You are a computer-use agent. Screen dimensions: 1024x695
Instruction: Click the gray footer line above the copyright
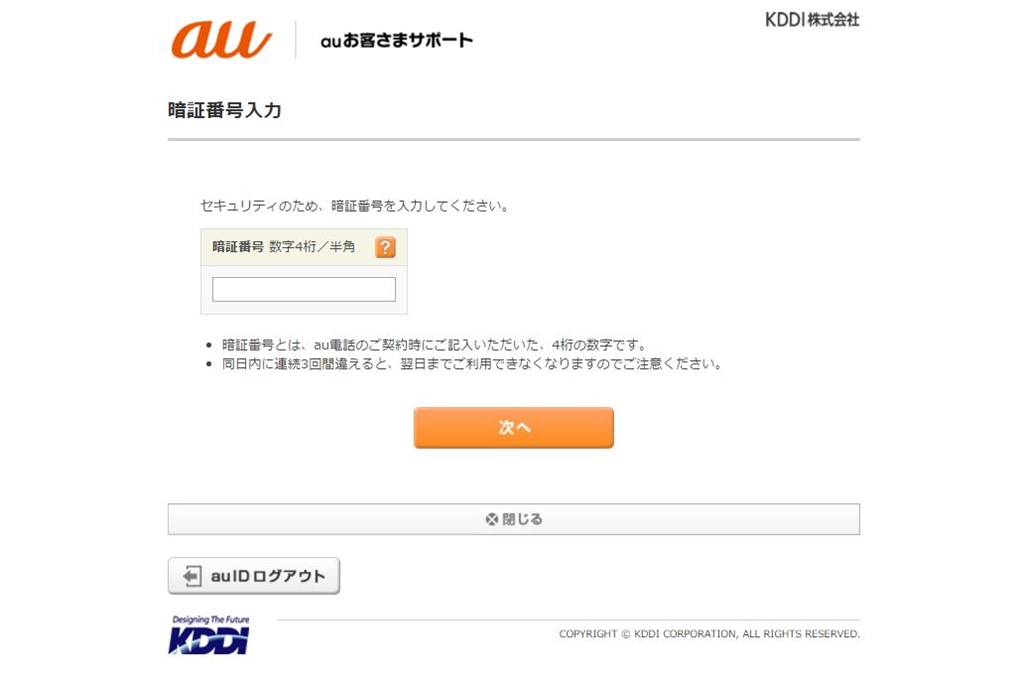[568, 620]
